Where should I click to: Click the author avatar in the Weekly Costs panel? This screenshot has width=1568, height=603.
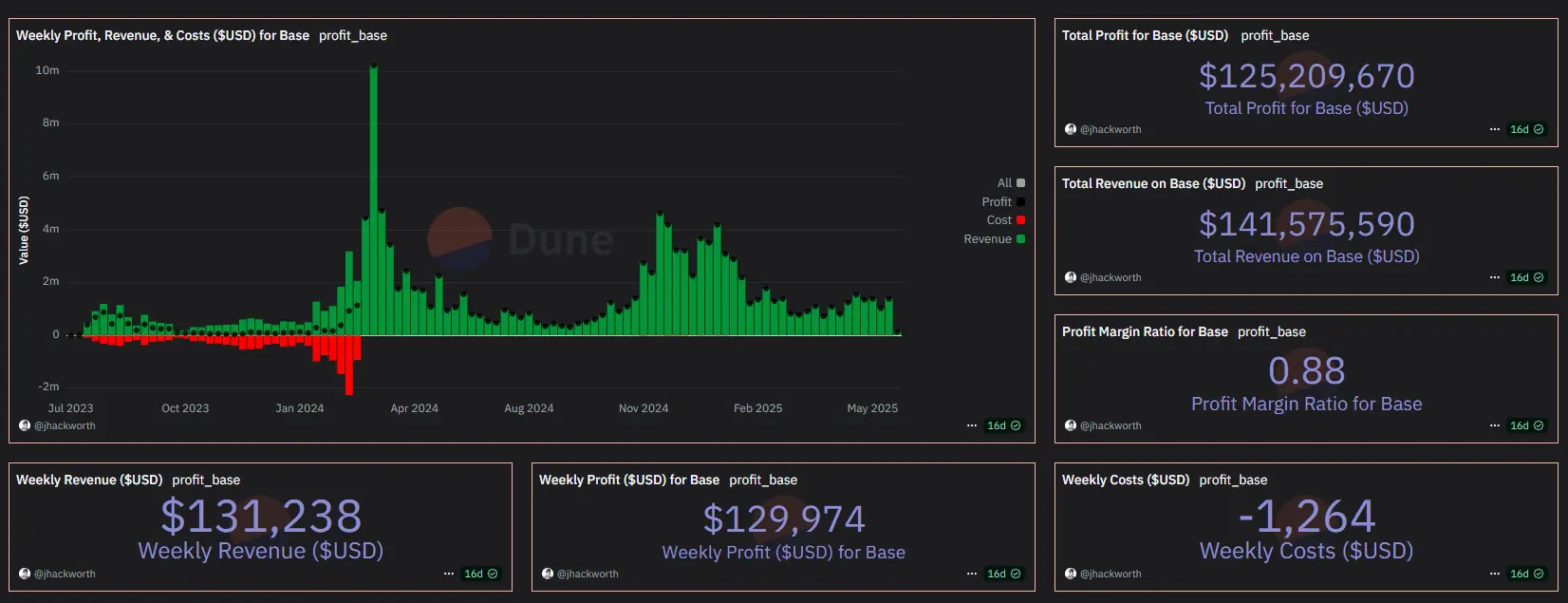tap(1071, 574)
